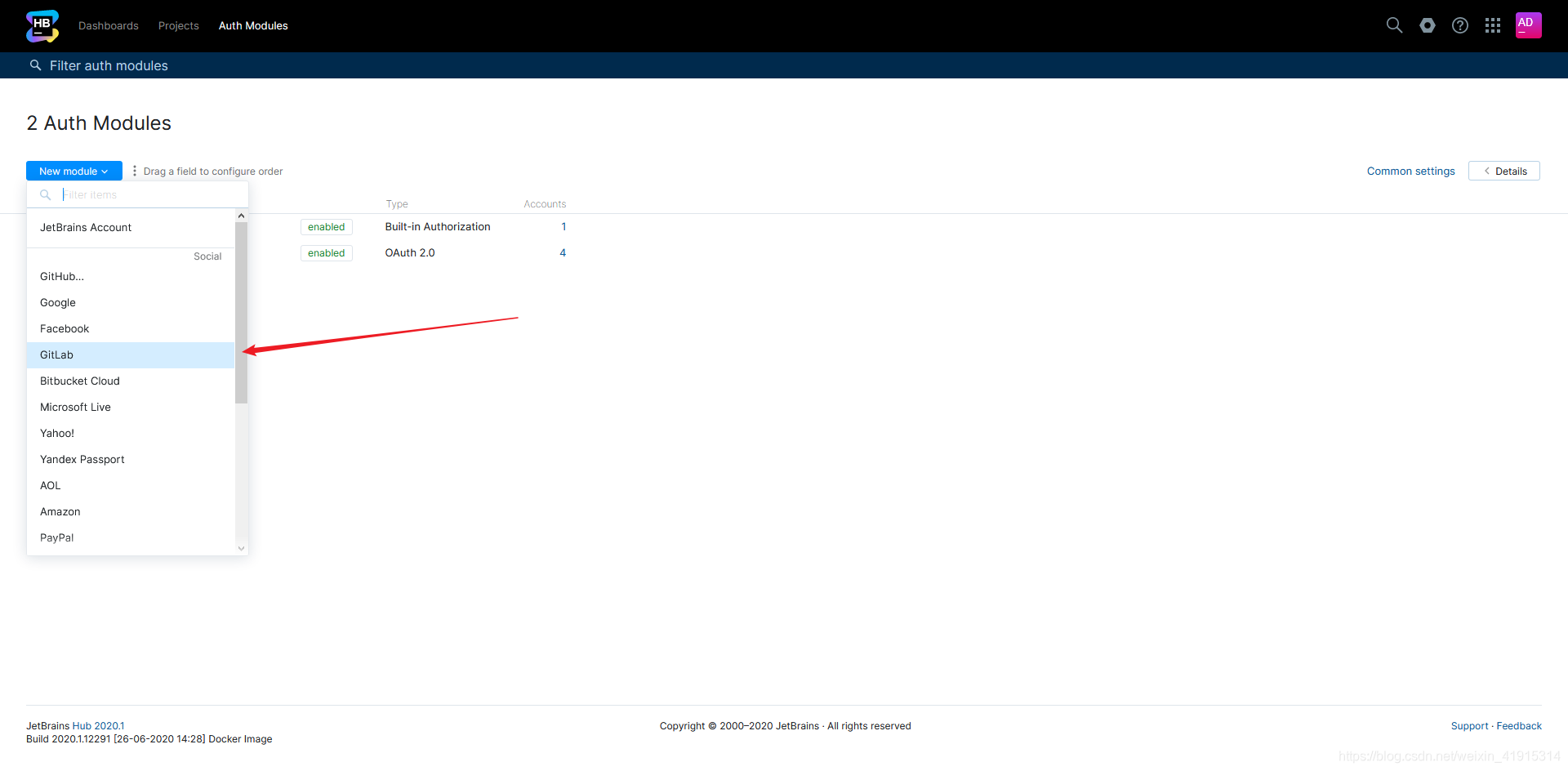Select GitLab module option
The width and height of the screenshot is (1568, 771).
click(x=131, y=354)
